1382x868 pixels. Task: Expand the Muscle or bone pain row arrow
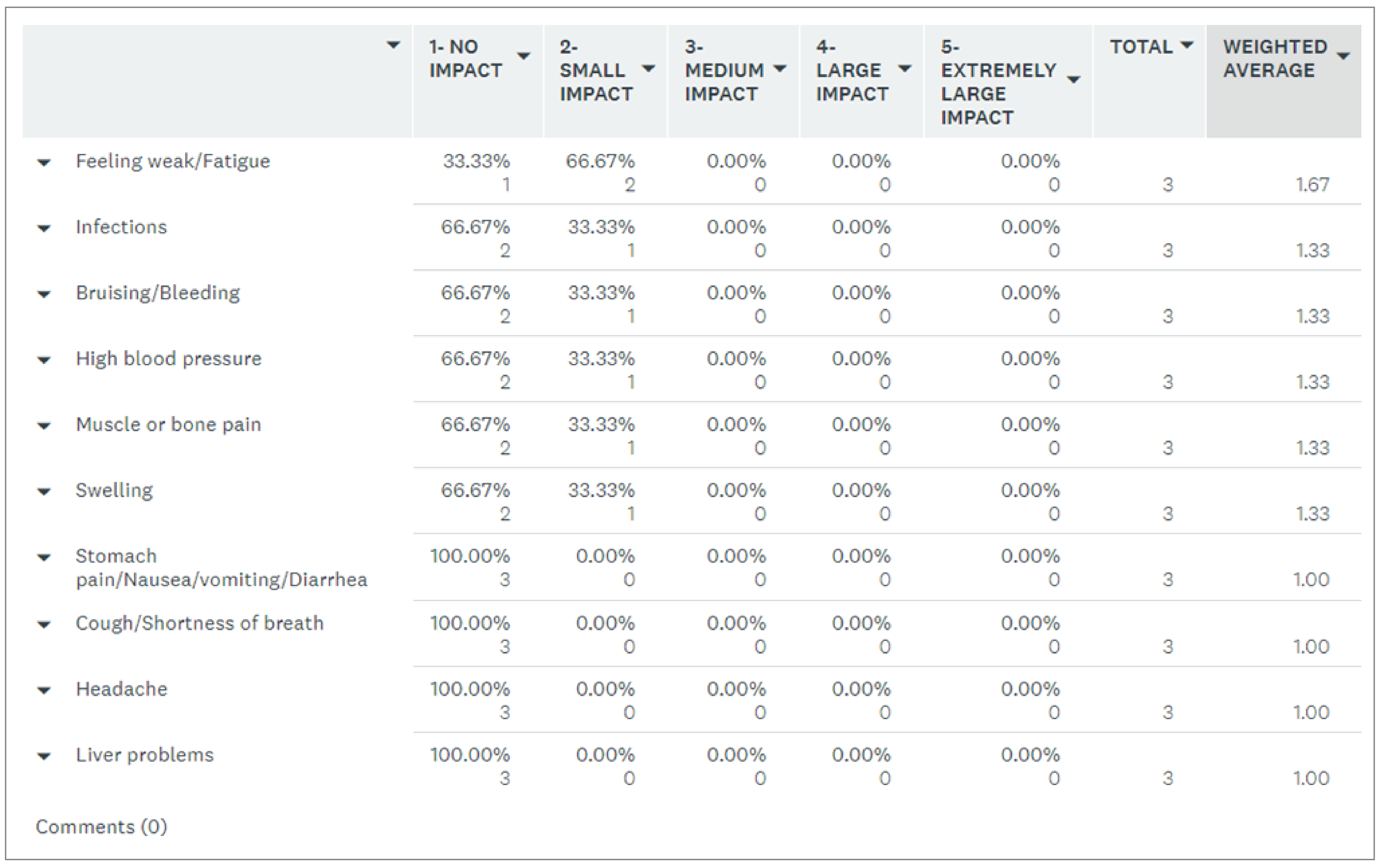tap(44, 426)
